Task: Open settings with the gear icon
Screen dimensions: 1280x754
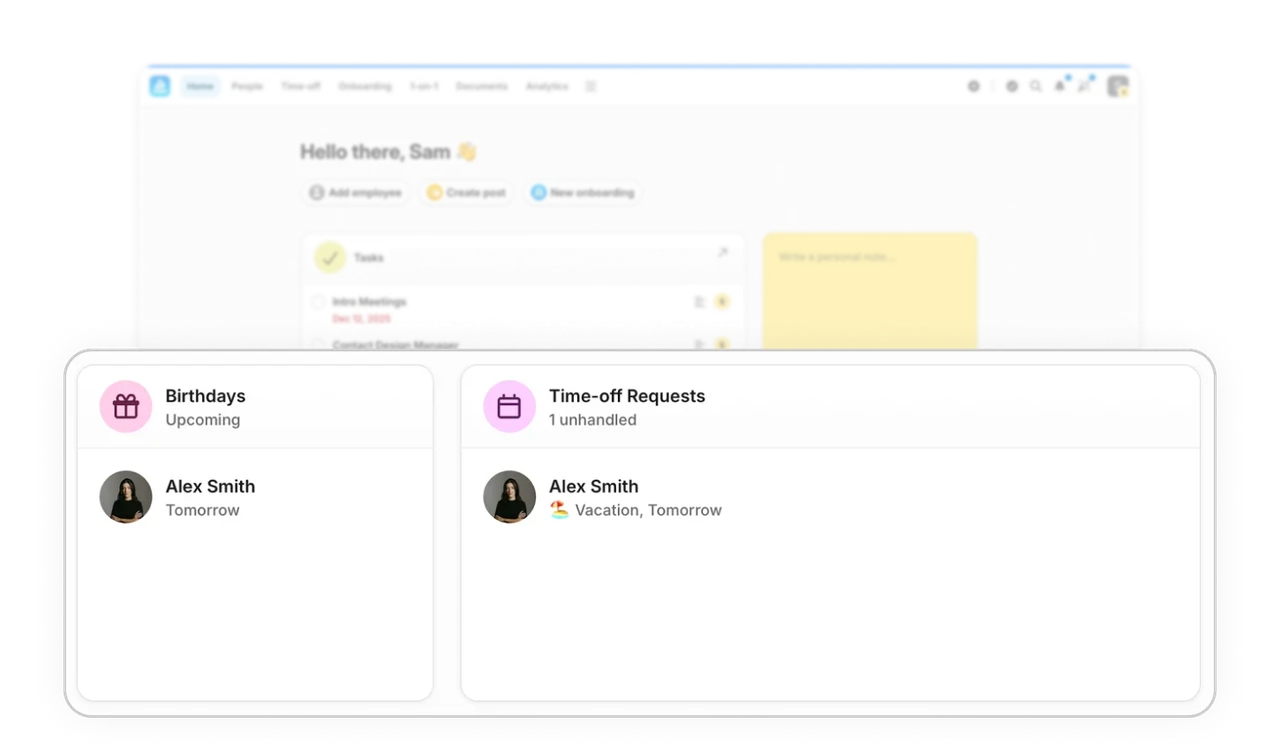Action: point(973,86)
